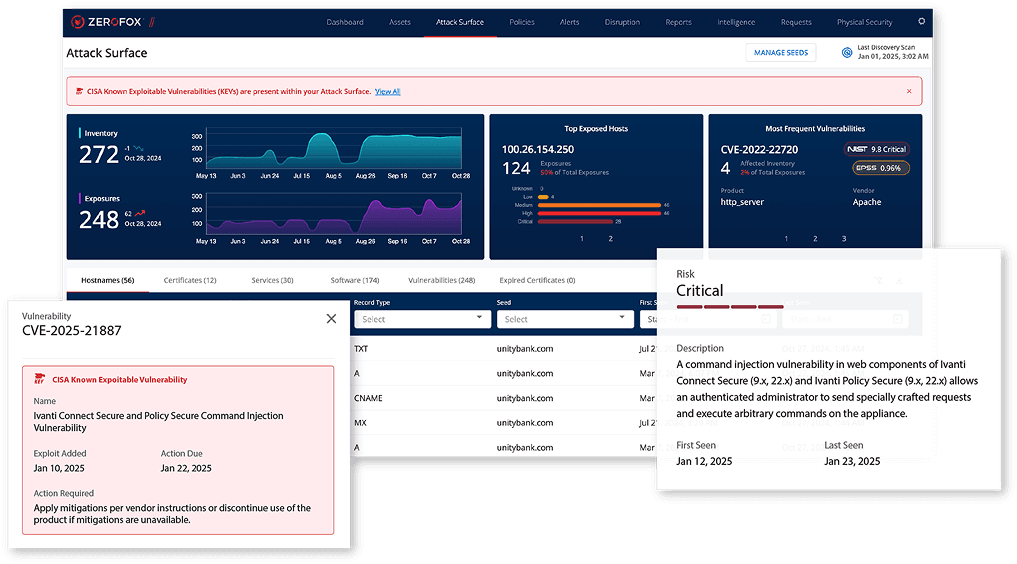The height and width of the screenshot is (564, 1017).
Task: Switch to the Certificates (12) tab
Action: [190, 280]
